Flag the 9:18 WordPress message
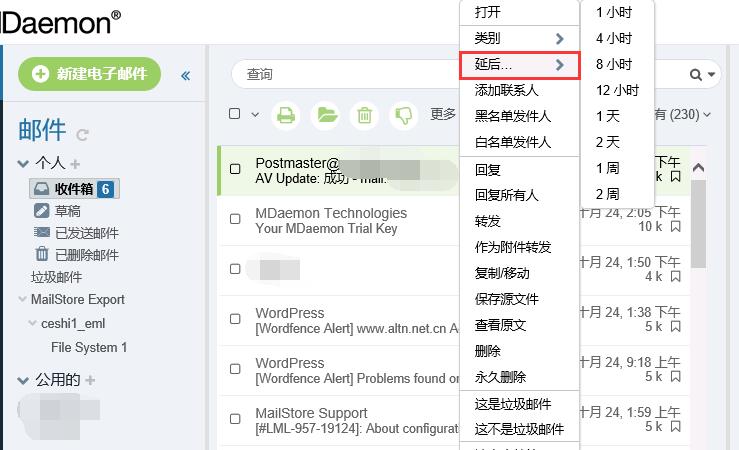 [675, 376]
